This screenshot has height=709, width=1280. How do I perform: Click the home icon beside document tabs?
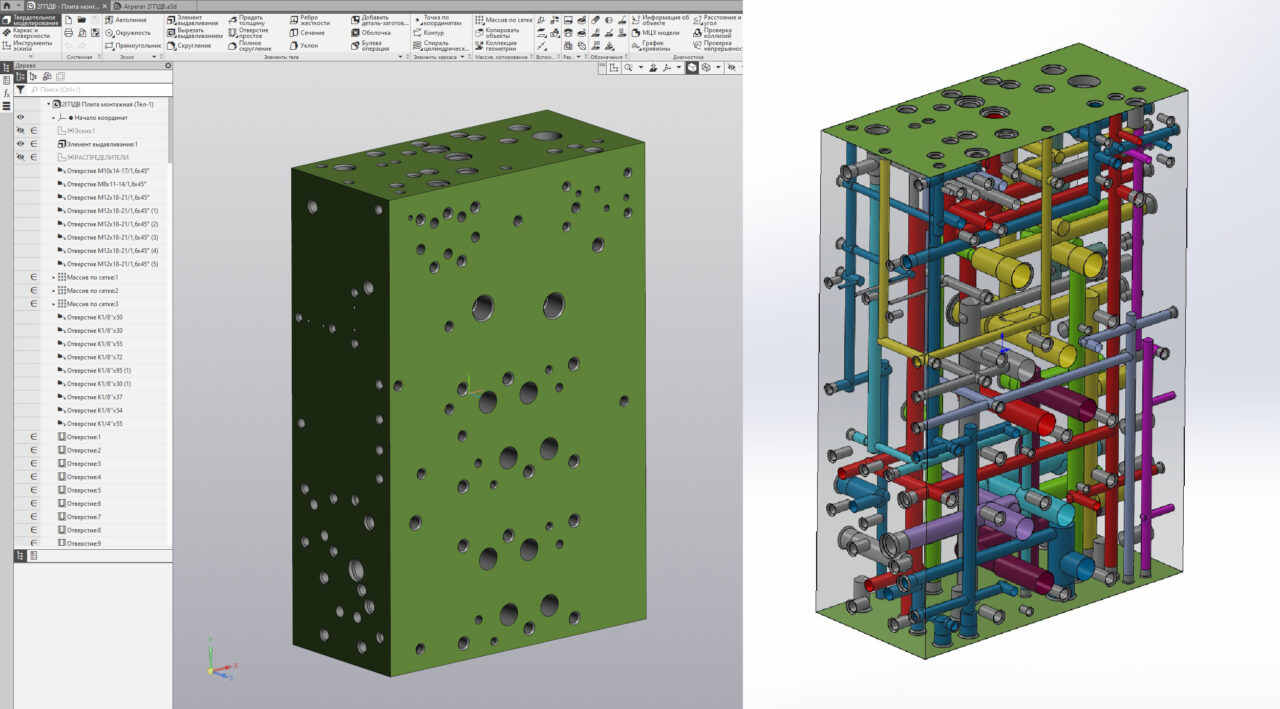coord(5,6)
